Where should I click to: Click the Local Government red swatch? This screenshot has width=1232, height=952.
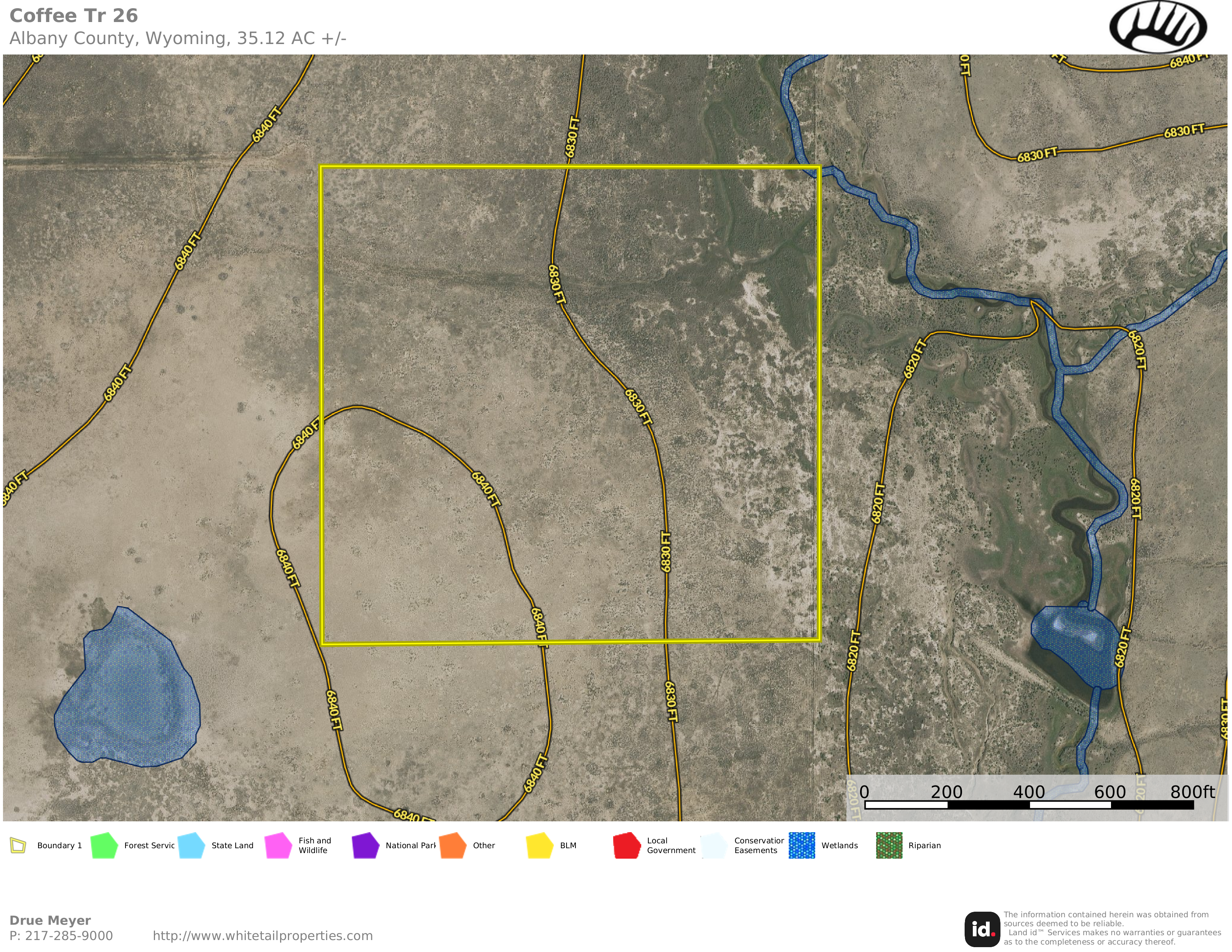pos(627,845)
